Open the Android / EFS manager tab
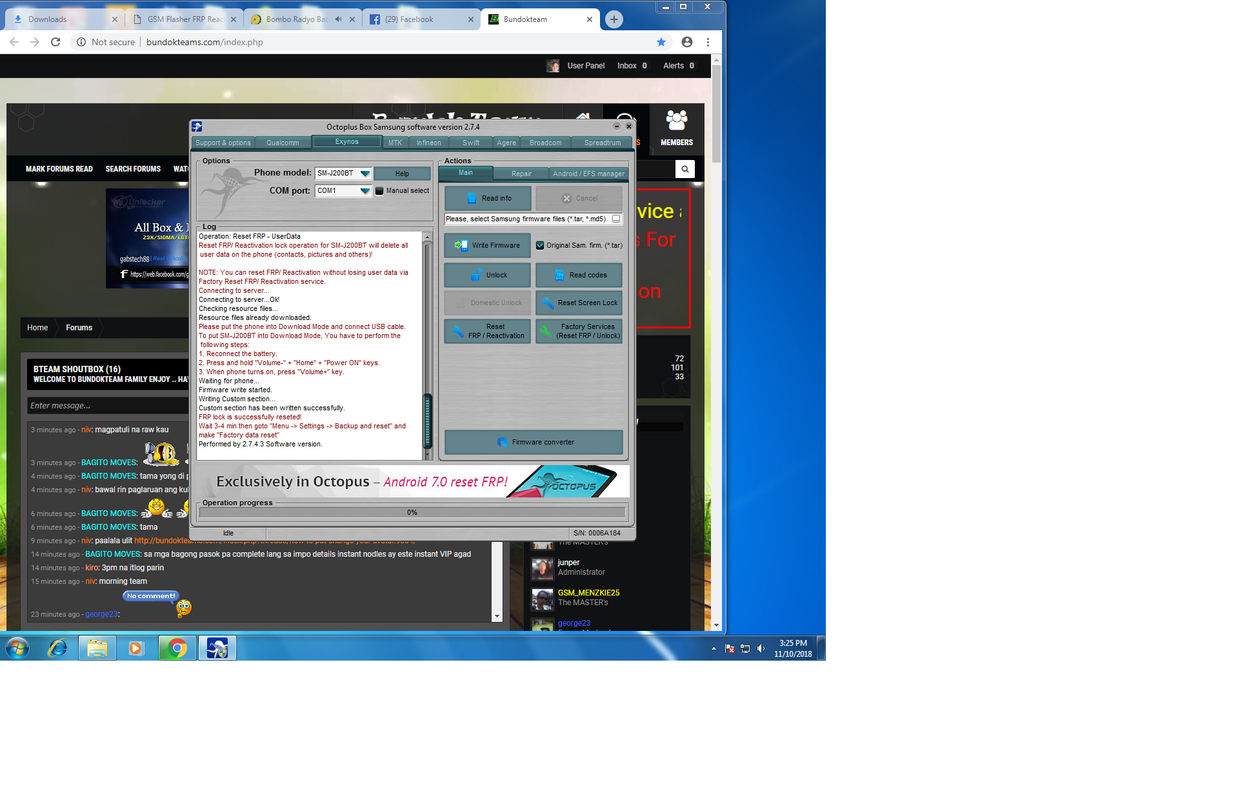The width and height of the screenshot is (1240, 800). [x=589, y=174]
